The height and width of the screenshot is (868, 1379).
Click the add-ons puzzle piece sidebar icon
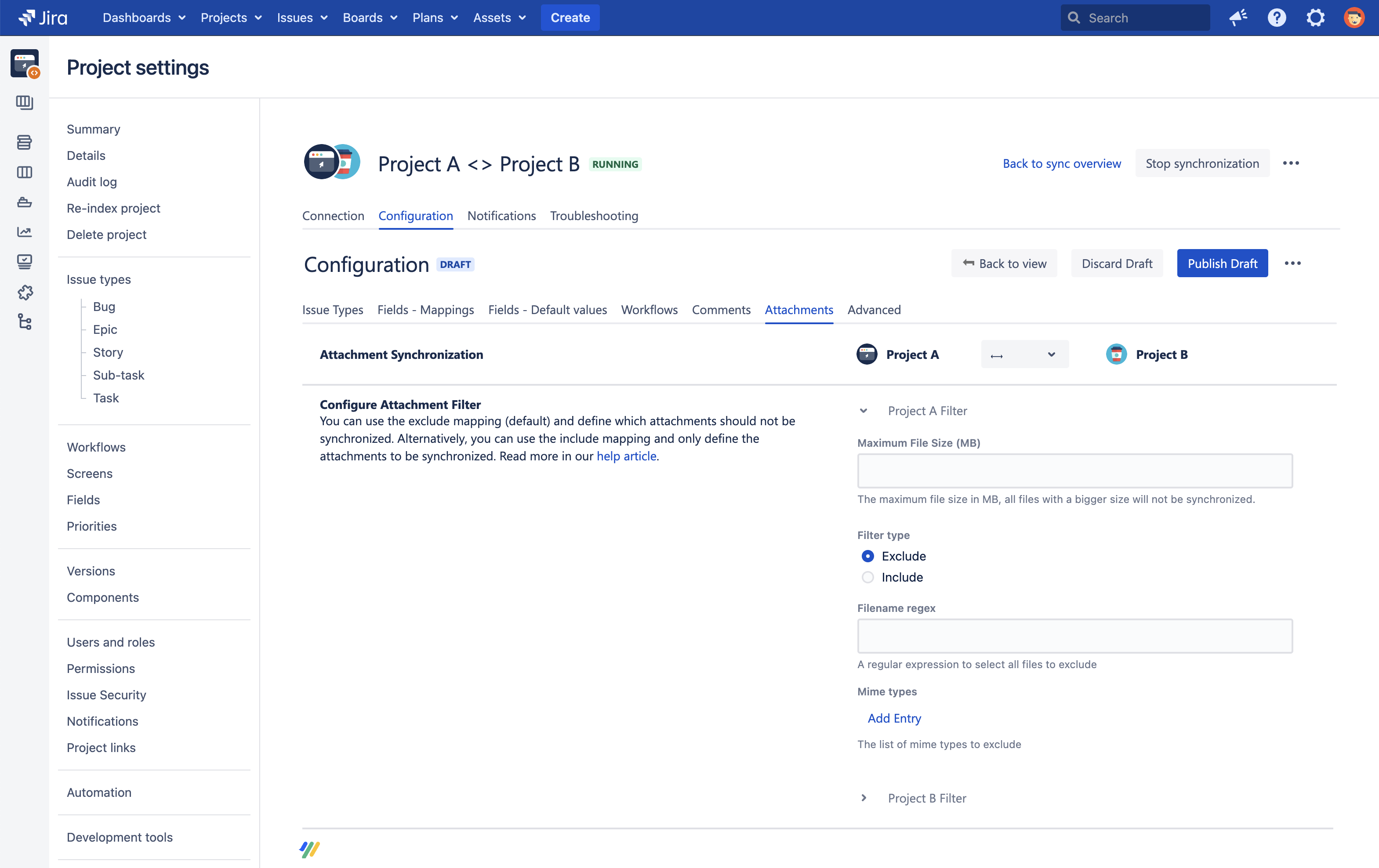(24, 293)
